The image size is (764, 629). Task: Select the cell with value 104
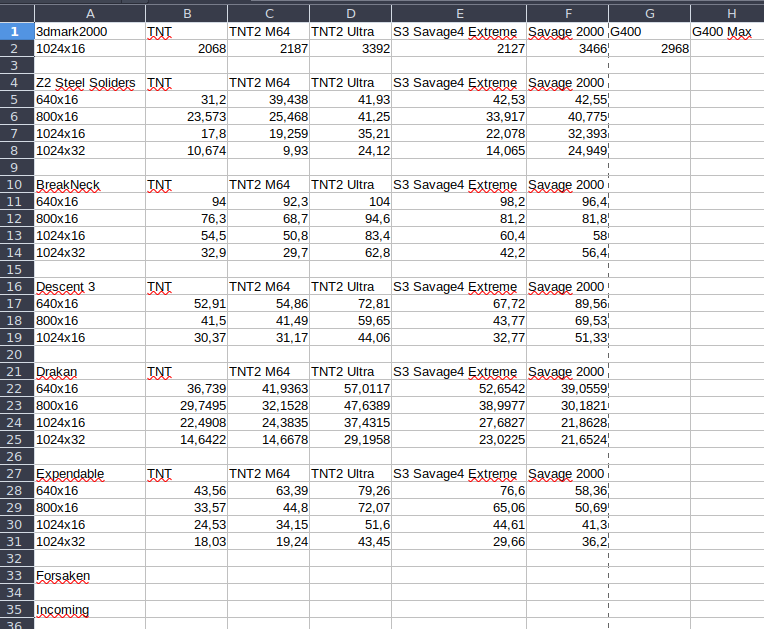pyautogui.click(x=350, y=202)
